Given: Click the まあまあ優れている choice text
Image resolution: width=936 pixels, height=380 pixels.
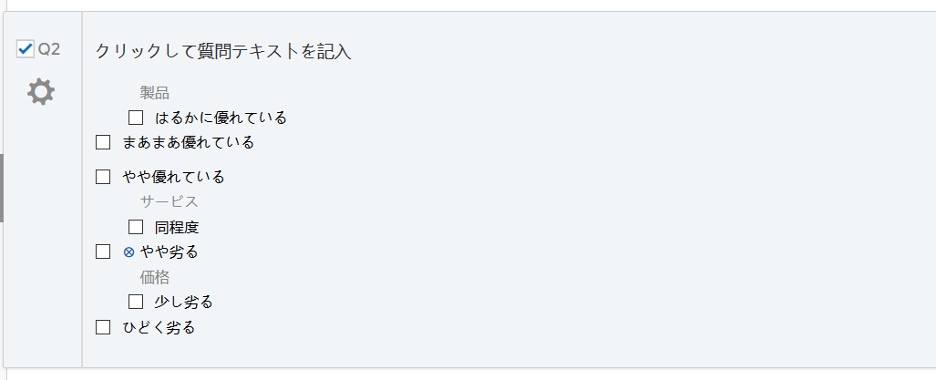Looking at the screenshot, I should click(188, 143).
